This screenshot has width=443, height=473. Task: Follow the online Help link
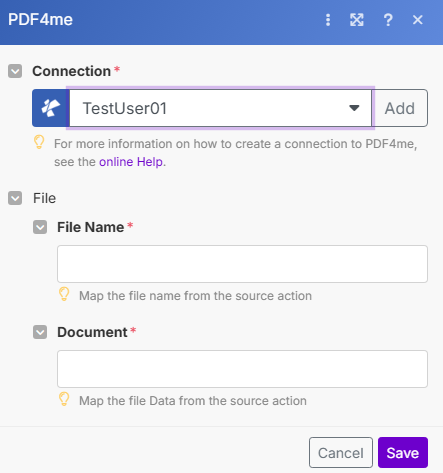click(x=131, y=162)
